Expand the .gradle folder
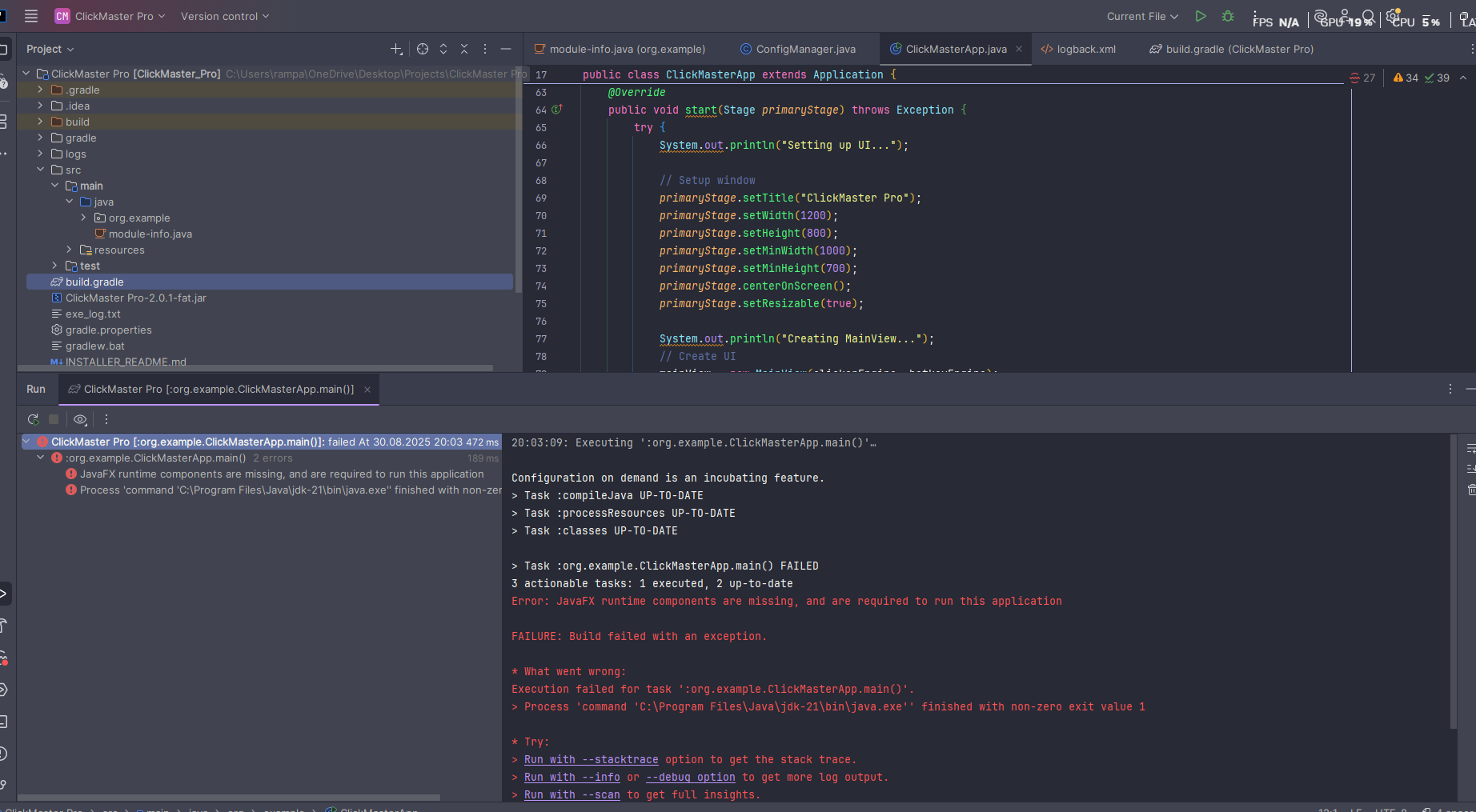Viewport: 1476px width, 812px height. tap(40, 90)
